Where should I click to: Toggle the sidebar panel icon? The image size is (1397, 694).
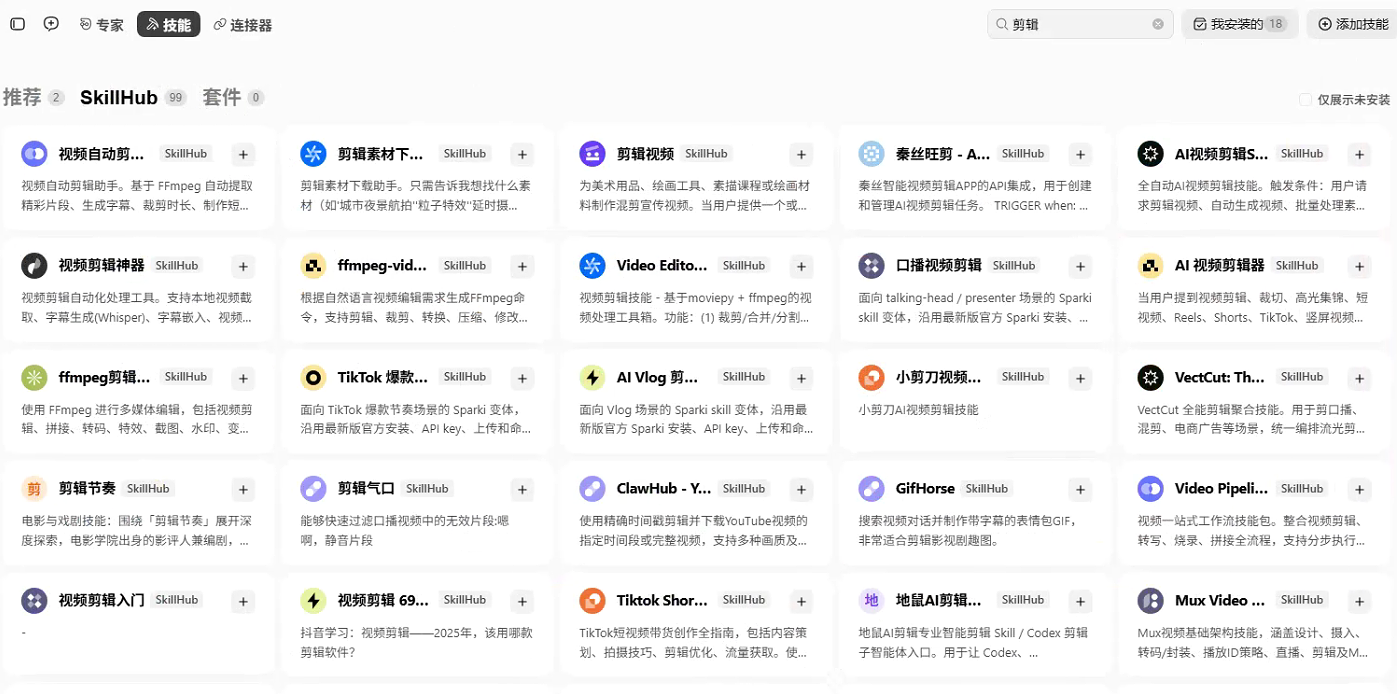pos(17,24)
